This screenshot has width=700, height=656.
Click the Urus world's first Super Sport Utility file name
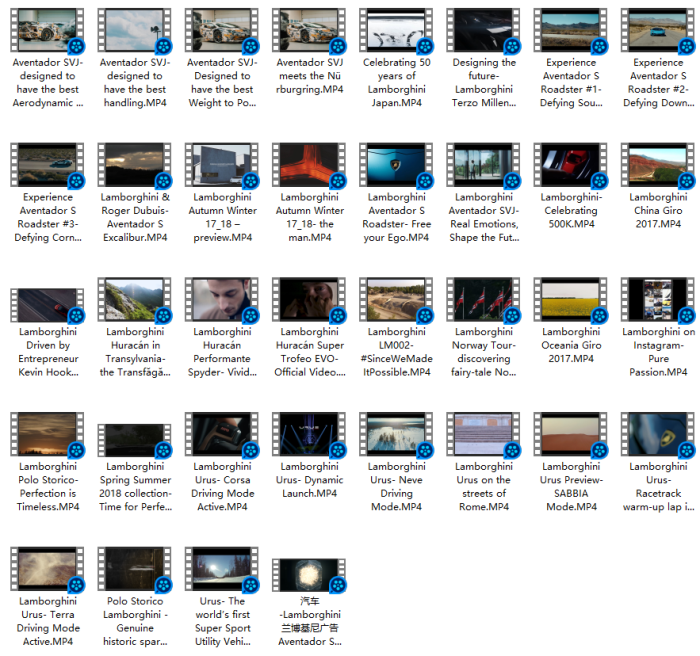[222, 621]
